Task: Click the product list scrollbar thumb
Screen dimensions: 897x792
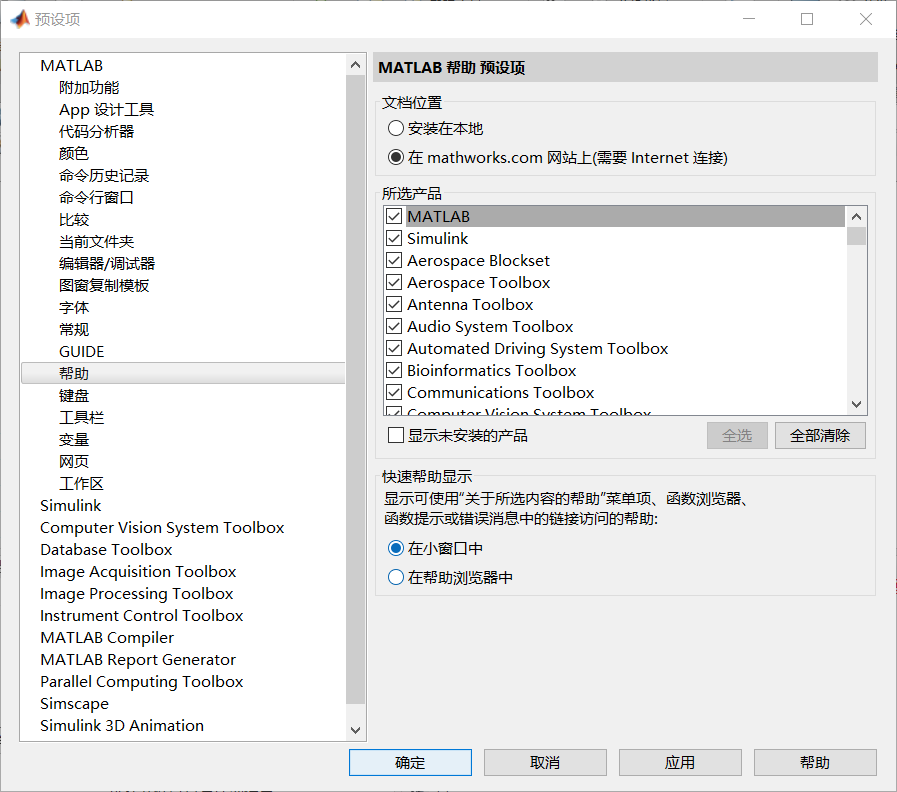Action: pyautogui.click(x=856, y=236)
